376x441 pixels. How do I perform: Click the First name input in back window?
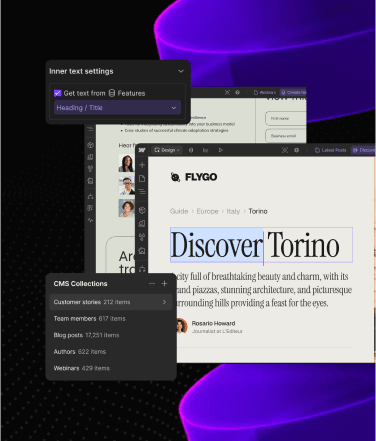286,118
